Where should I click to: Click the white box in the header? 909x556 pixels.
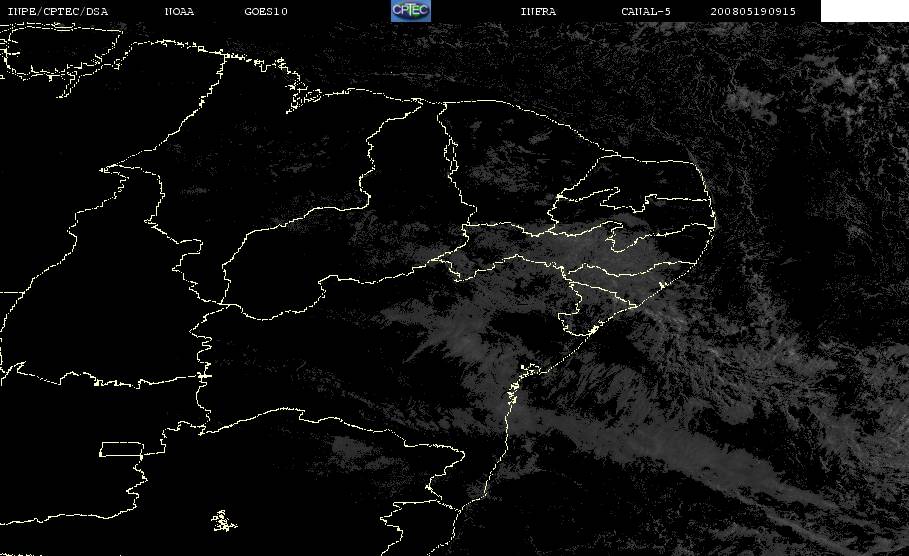864,11
